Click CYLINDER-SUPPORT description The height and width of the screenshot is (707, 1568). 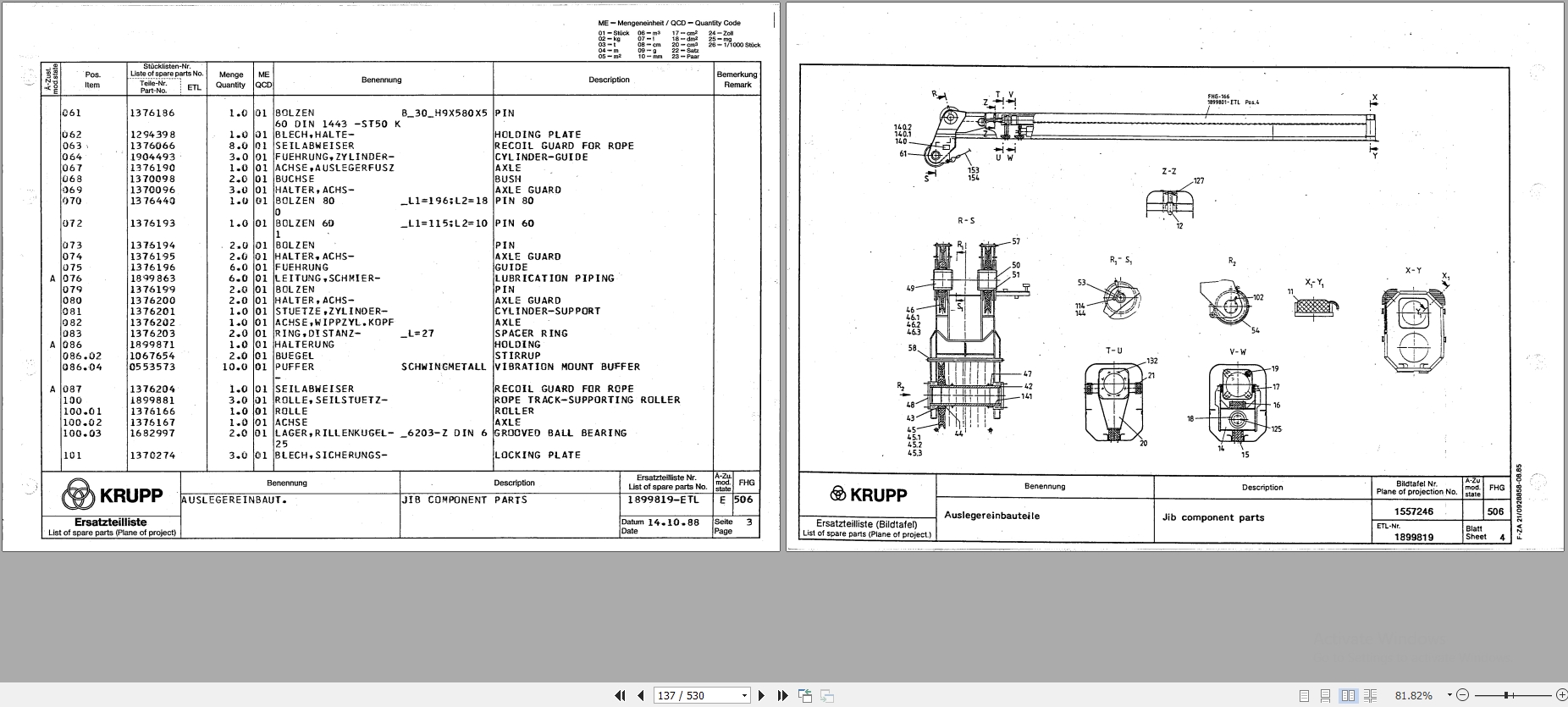click(x=548, y=311)
